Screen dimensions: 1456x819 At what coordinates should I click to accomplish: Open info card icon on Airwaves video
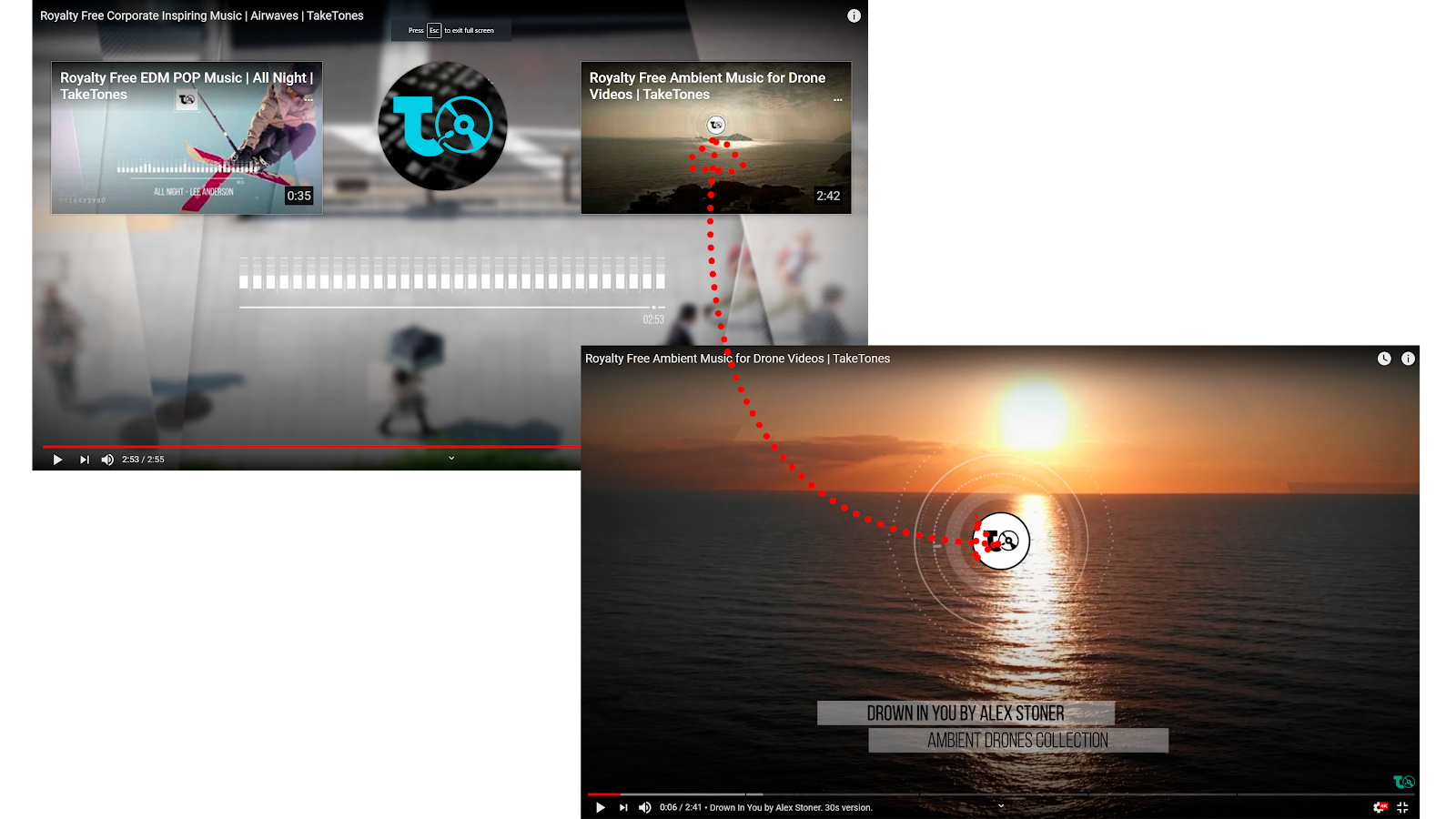[854, 15]
